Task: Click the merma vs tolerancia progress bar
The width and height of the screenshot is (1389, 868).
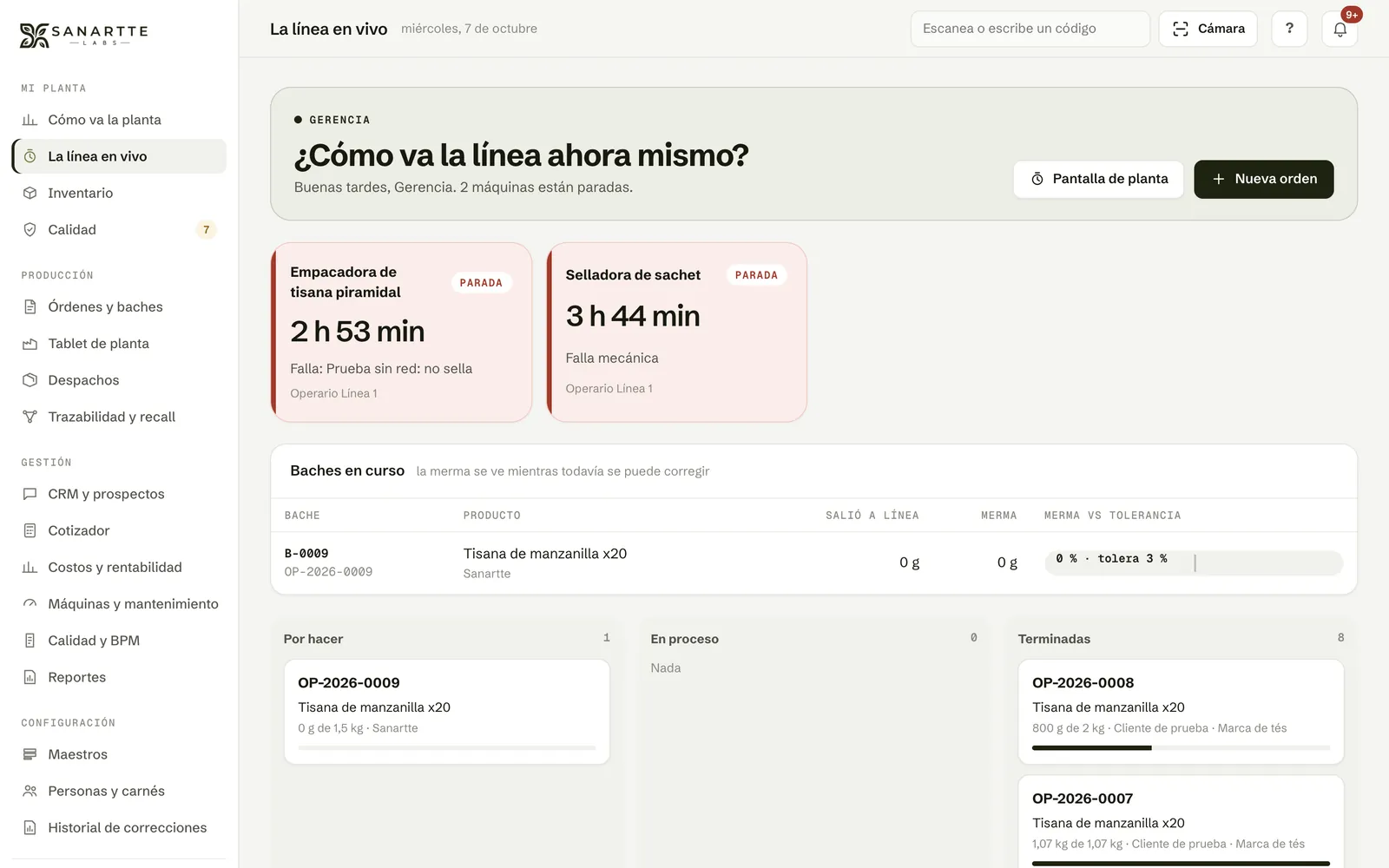Action: (1194, 562)
